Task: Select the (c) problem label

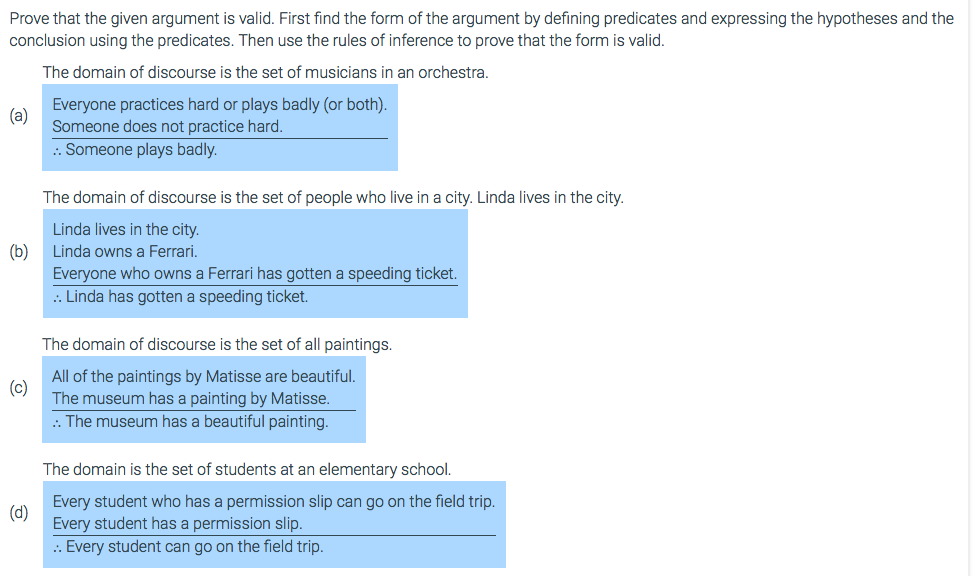Action: pos(19,388)
